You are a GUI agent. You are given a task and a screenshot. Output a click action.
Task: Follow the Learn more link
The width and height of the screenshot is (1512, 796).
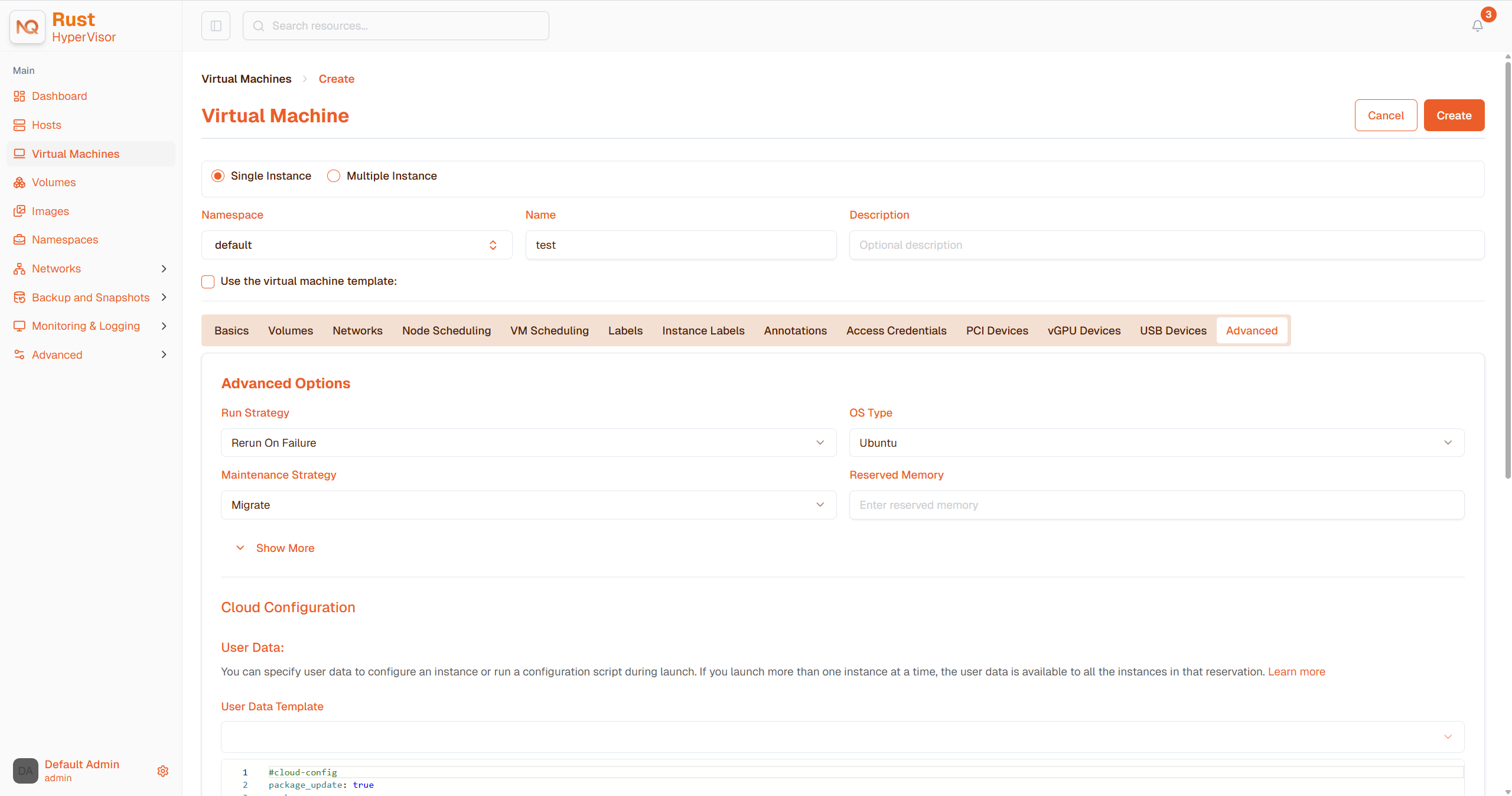pos(1296,672)
